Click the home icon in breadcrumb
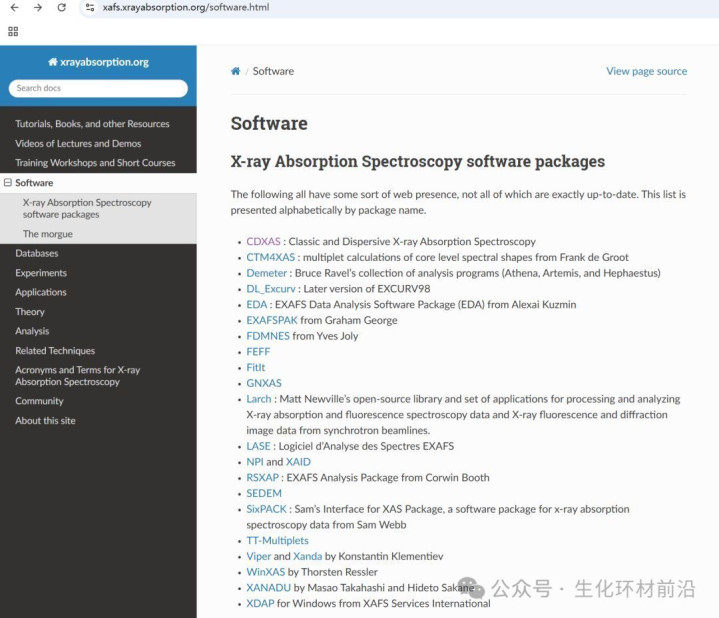719x618 pixels. [x=236, y=71]
